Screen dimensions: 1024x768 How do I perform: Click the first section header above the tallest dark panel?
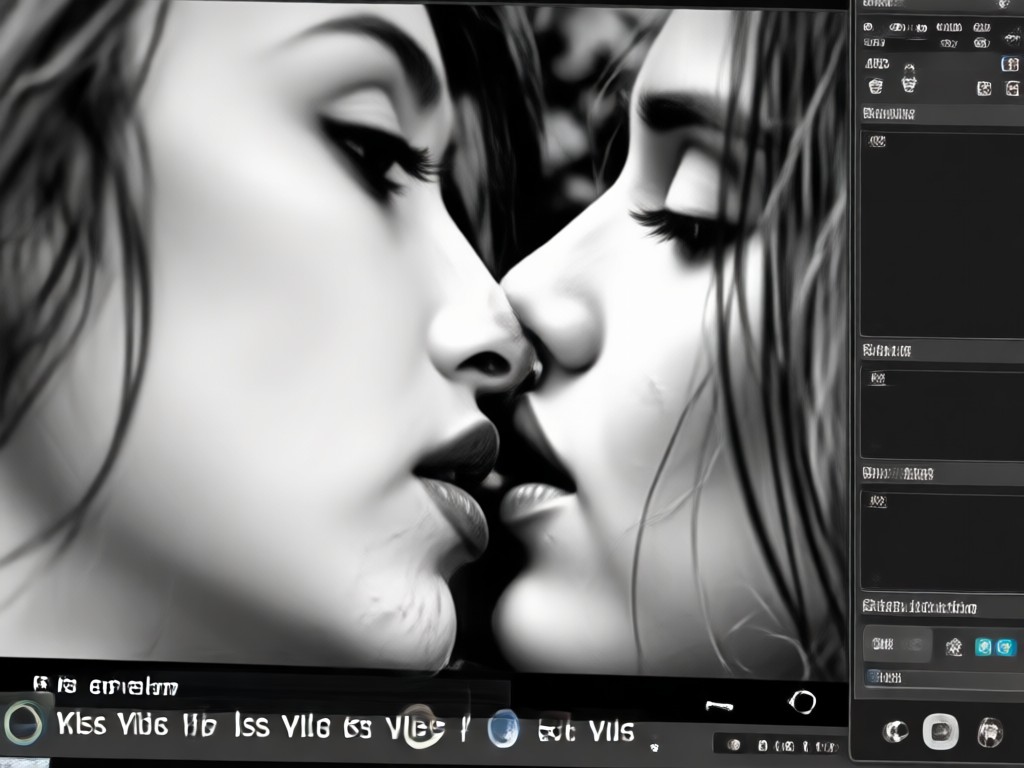(888, 114)
